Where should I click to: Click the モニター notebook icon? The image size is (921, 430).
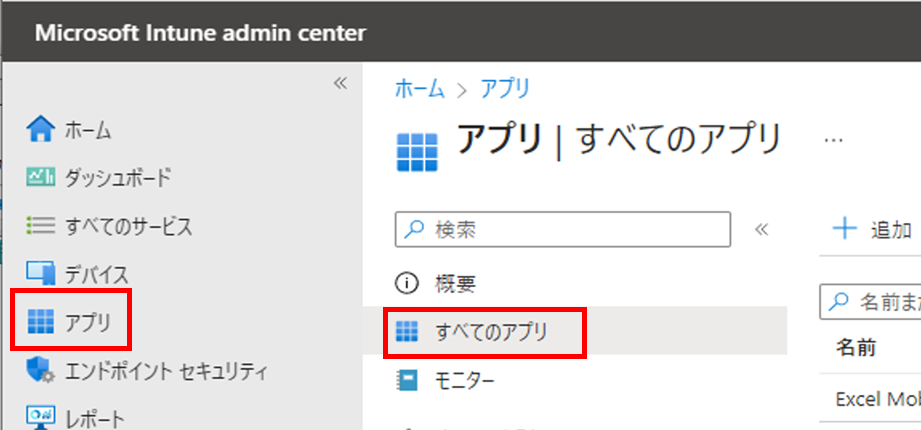pyautogui.click(x=406, y=380)
